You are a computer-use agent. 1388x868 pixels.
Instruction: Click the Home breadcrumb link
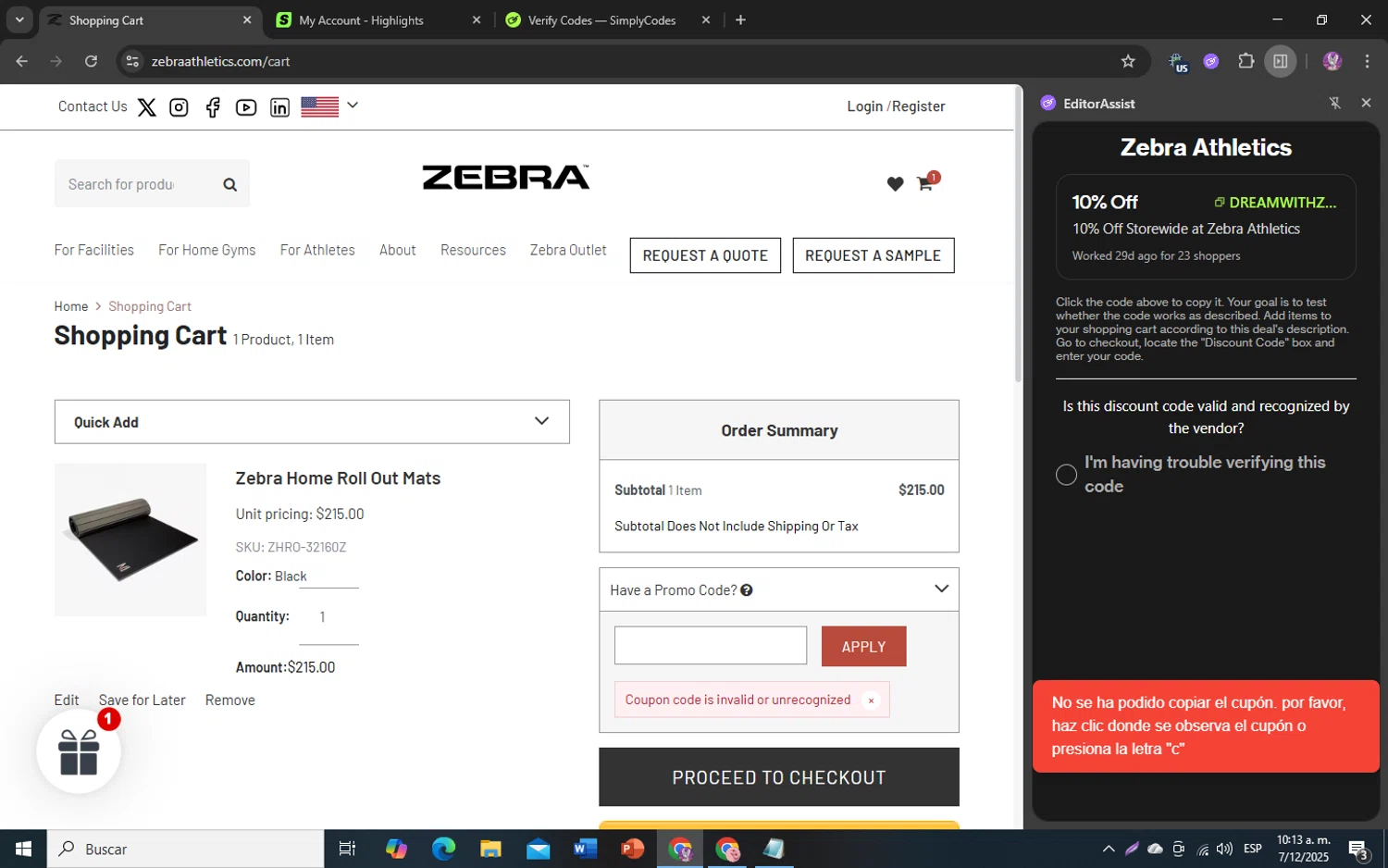point(71,306)
